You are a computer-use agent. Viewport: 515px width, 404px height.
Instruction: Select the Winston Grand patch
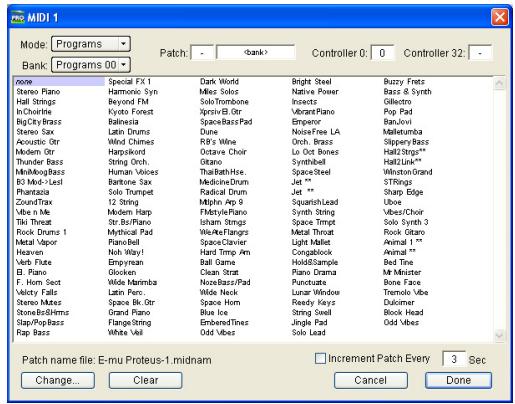point(407,172)
